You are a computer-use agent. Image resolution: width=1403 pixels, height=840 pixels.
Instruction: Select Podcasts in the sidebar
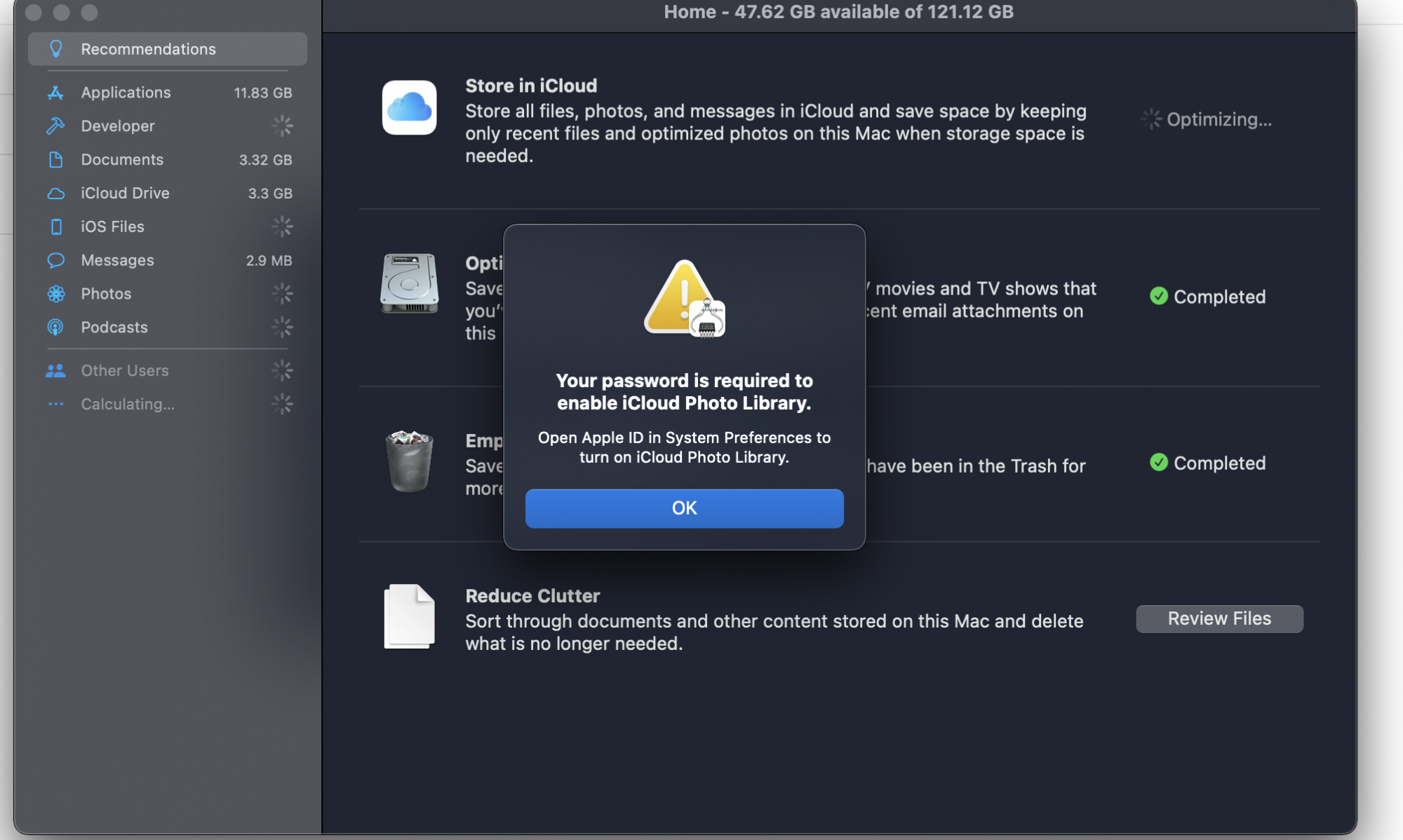(x=167, y=327)
